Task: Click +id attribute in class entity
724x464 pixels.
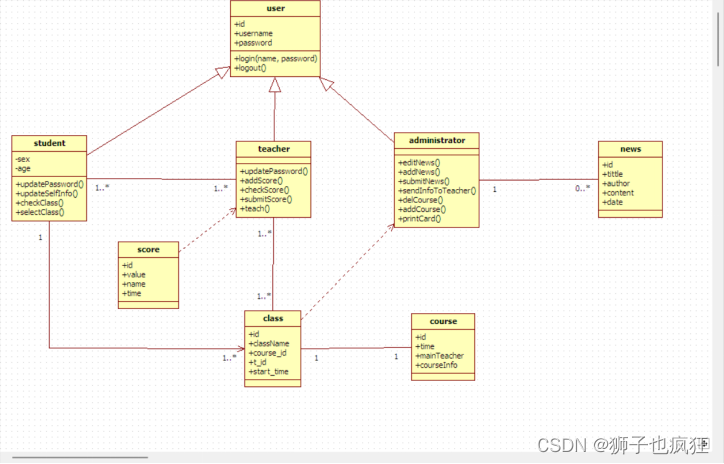Action: click(x=254, y=334)
